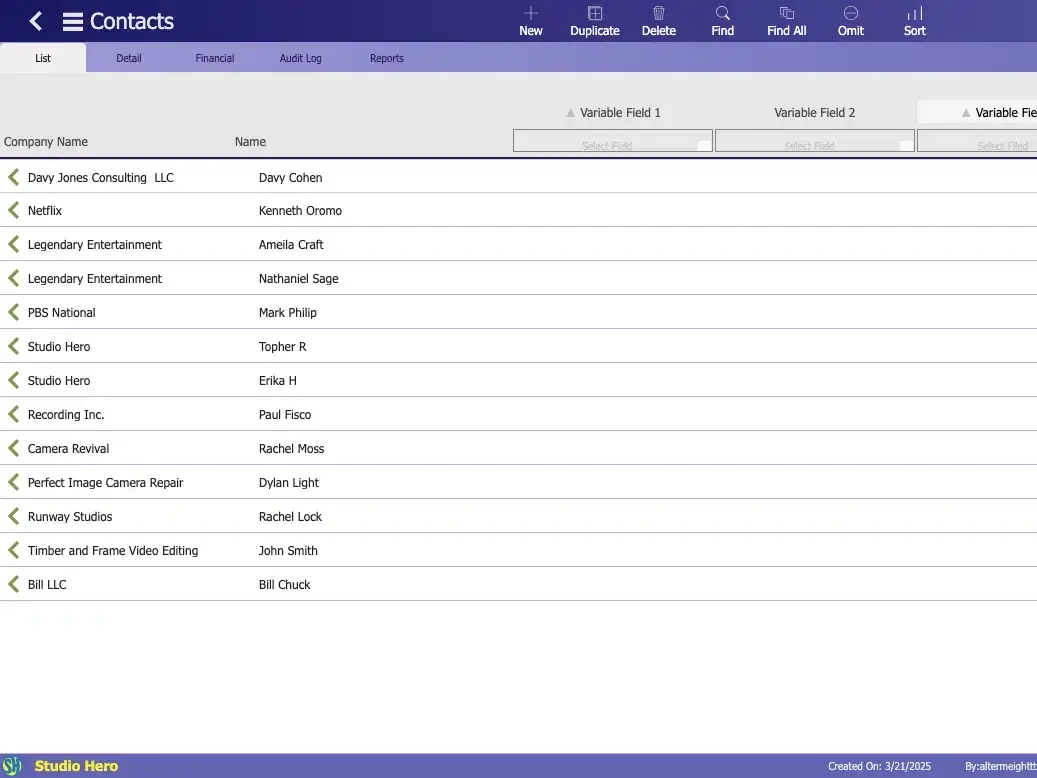Click Studio Hero footer label
The image size is (1037, 778).
click(77, 766)
